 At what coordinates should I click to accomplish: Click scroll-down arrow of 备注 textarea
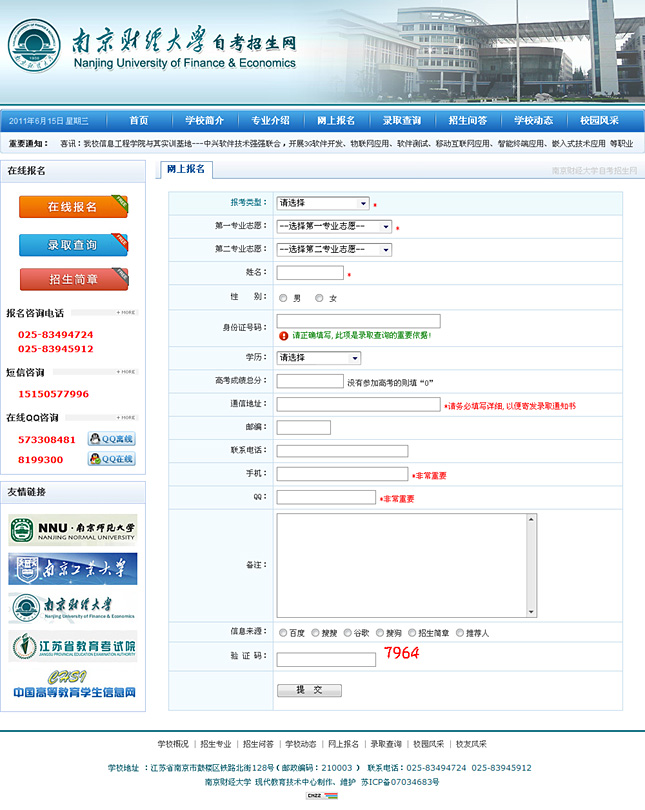(531, 612)
